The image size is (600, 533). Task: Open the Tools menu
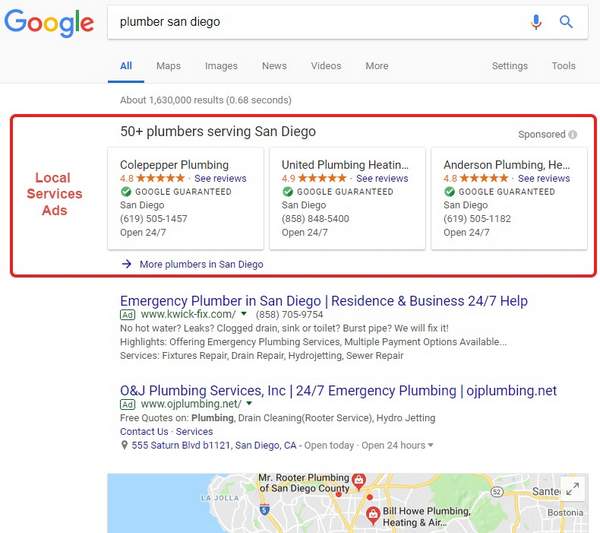pyautogui.click(x=563, y=66)
